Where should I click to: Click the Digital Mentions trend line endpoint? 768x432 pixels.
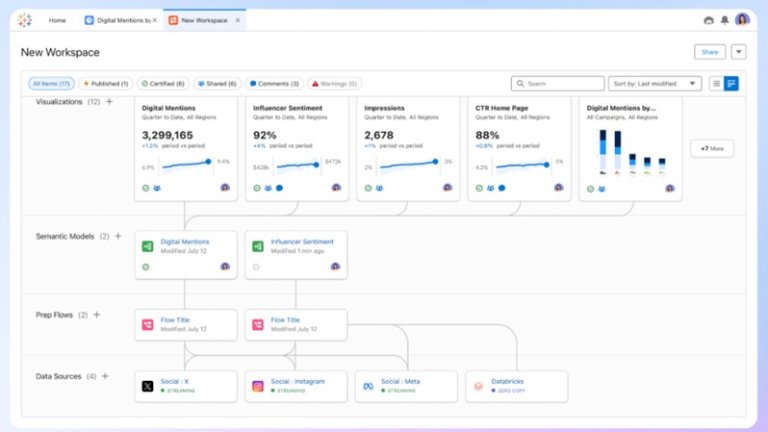pos(208,162)
